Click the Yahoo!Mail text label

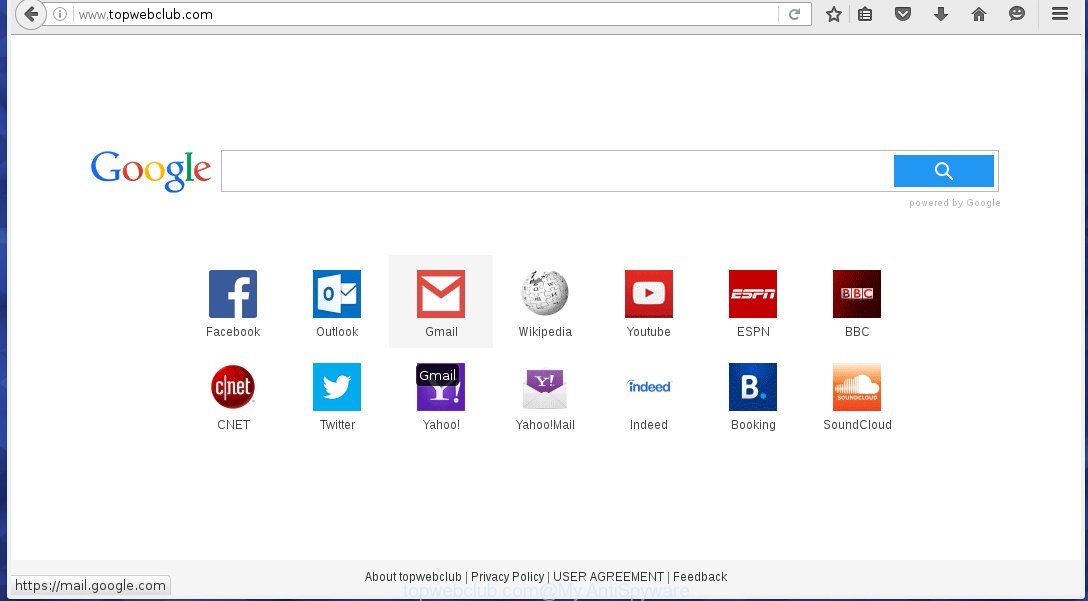[545, 425]
